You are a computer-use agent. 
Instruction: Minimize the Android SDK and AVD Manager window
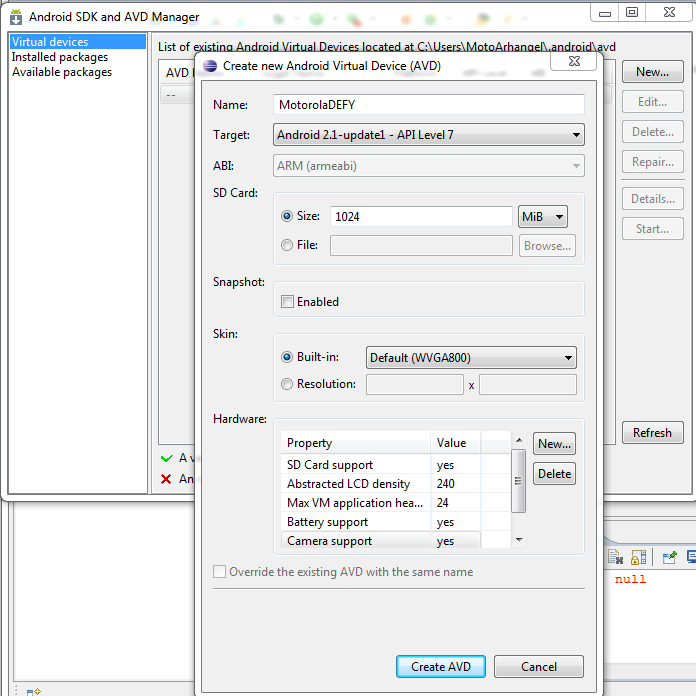coord(605,12)
